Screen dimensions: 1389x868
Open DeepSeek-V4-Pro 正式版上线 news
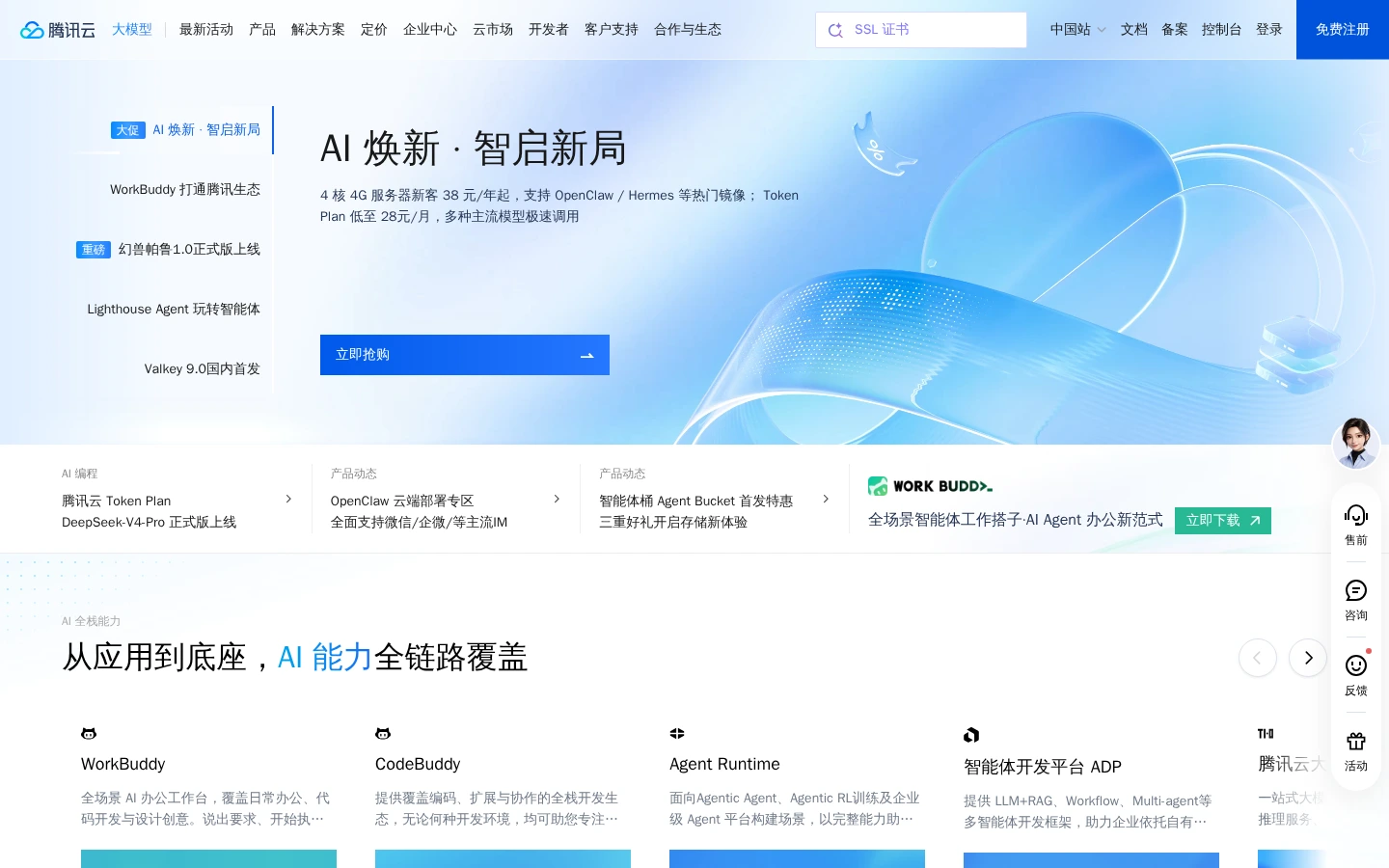[x=149, y=522]
